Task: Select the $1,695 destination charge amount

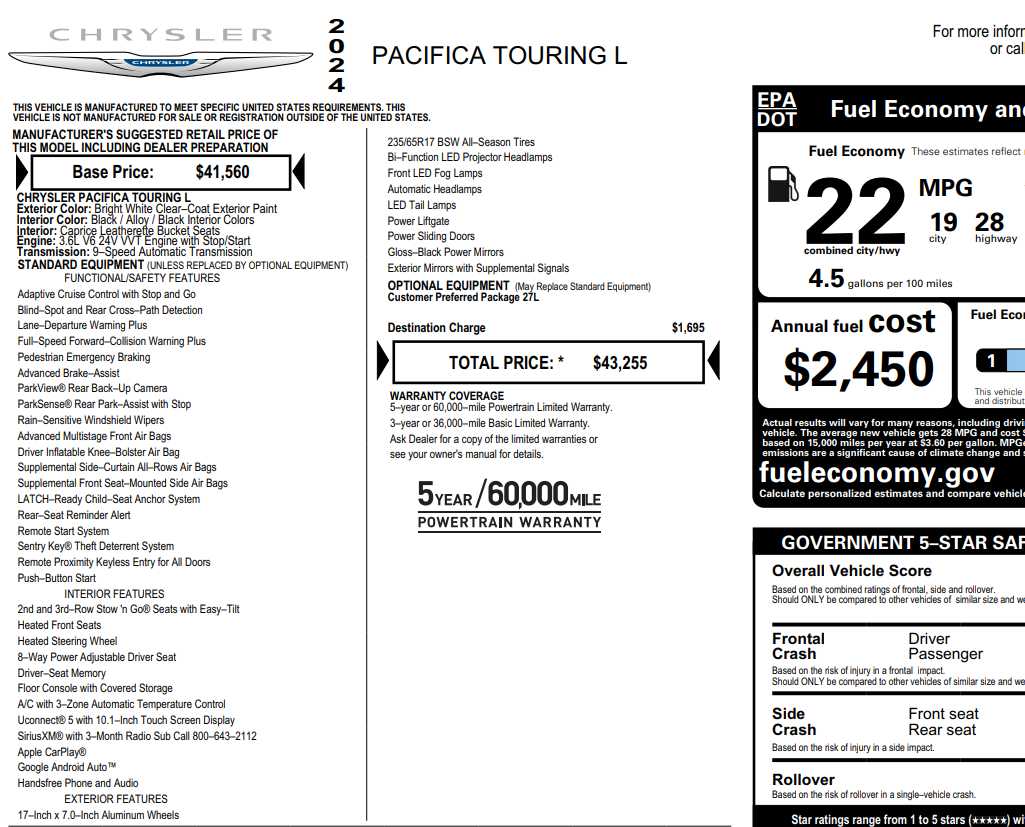Action: pyautogui.click(x=688, y=328)
